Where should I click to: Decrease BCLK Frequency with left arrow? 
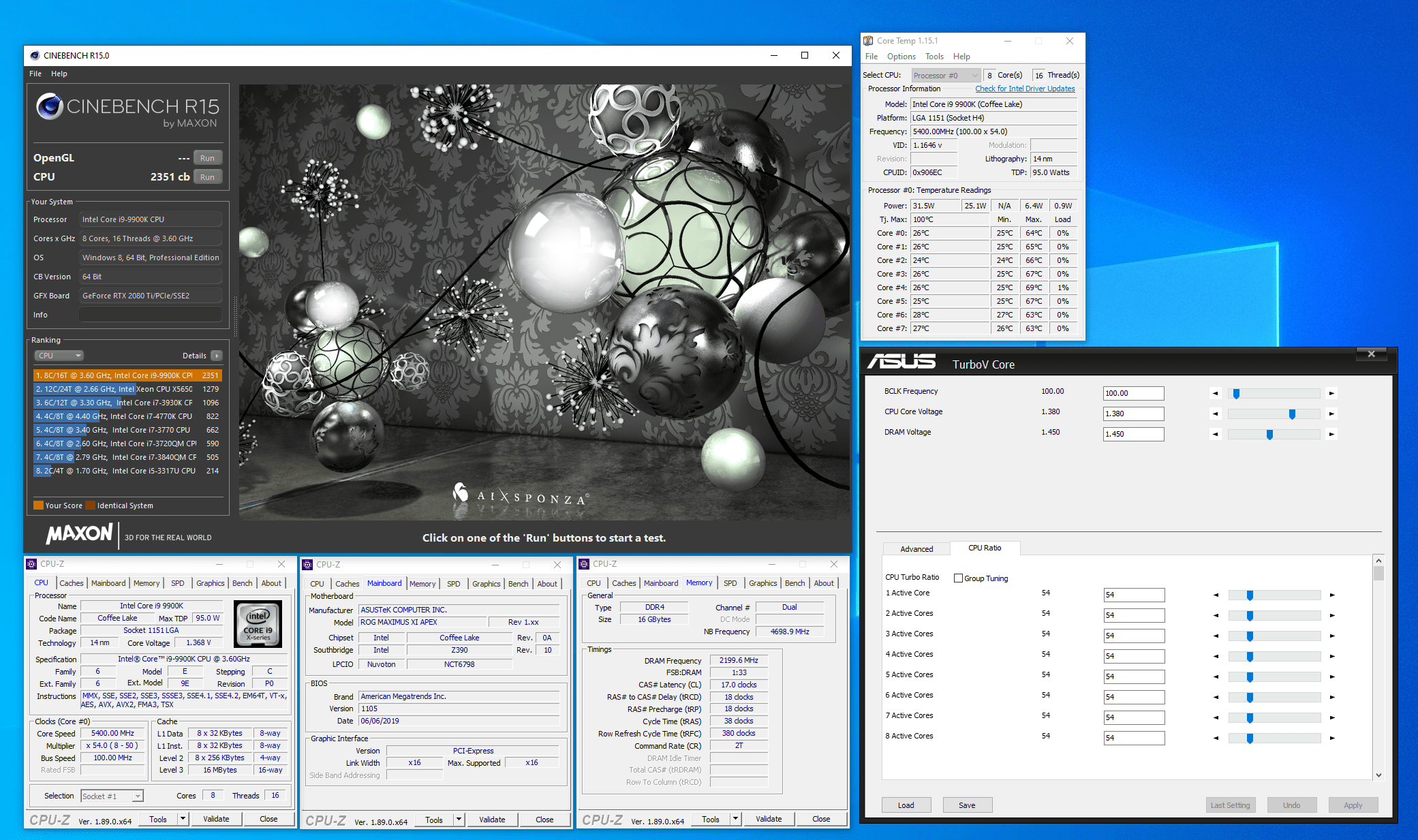pyautogui.click(x=1215, y=393)
